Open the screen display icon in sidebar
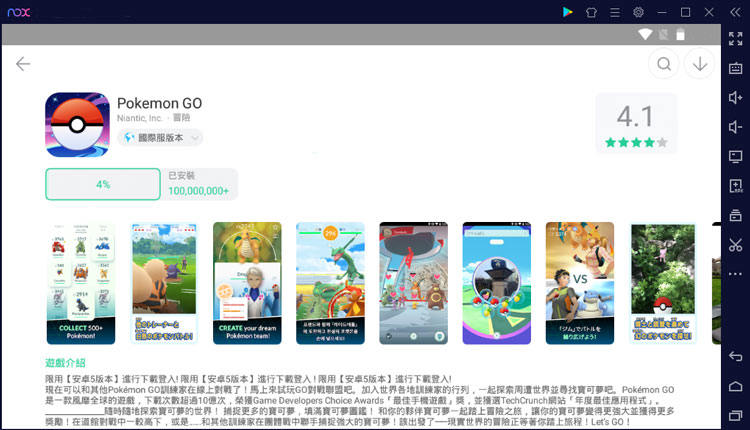 (735, 156)
